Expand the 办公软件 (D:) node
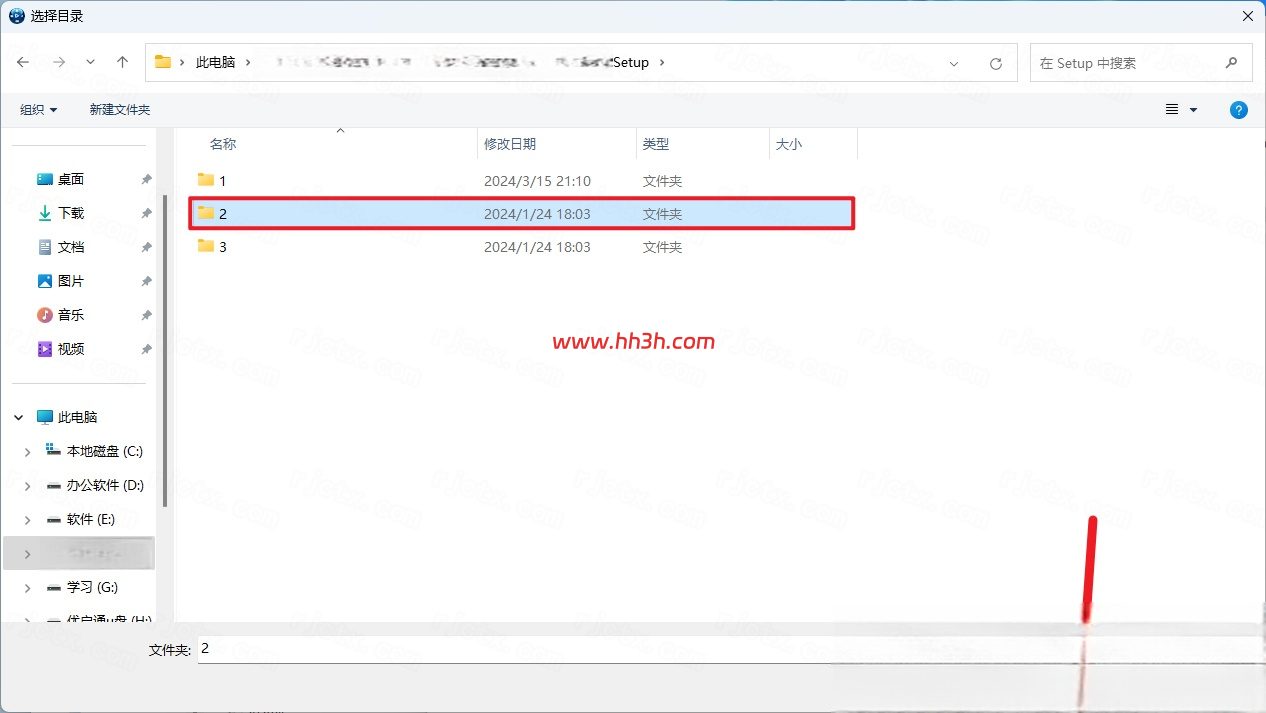Image resolution: width=1266 pixels, height=713 pixels. click(x=27, y=486)
